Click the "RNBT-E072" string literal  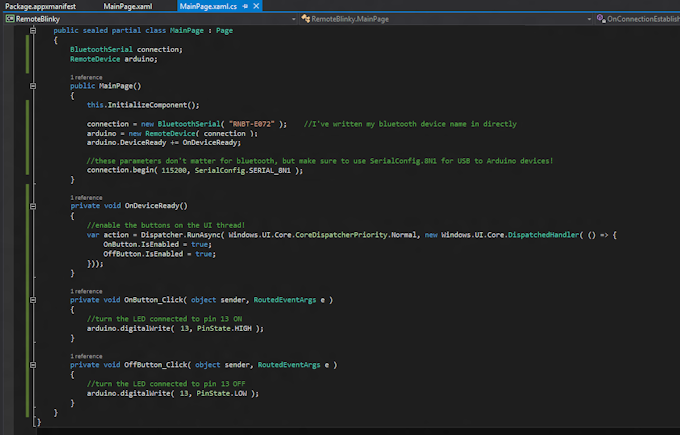click(252, 124)
